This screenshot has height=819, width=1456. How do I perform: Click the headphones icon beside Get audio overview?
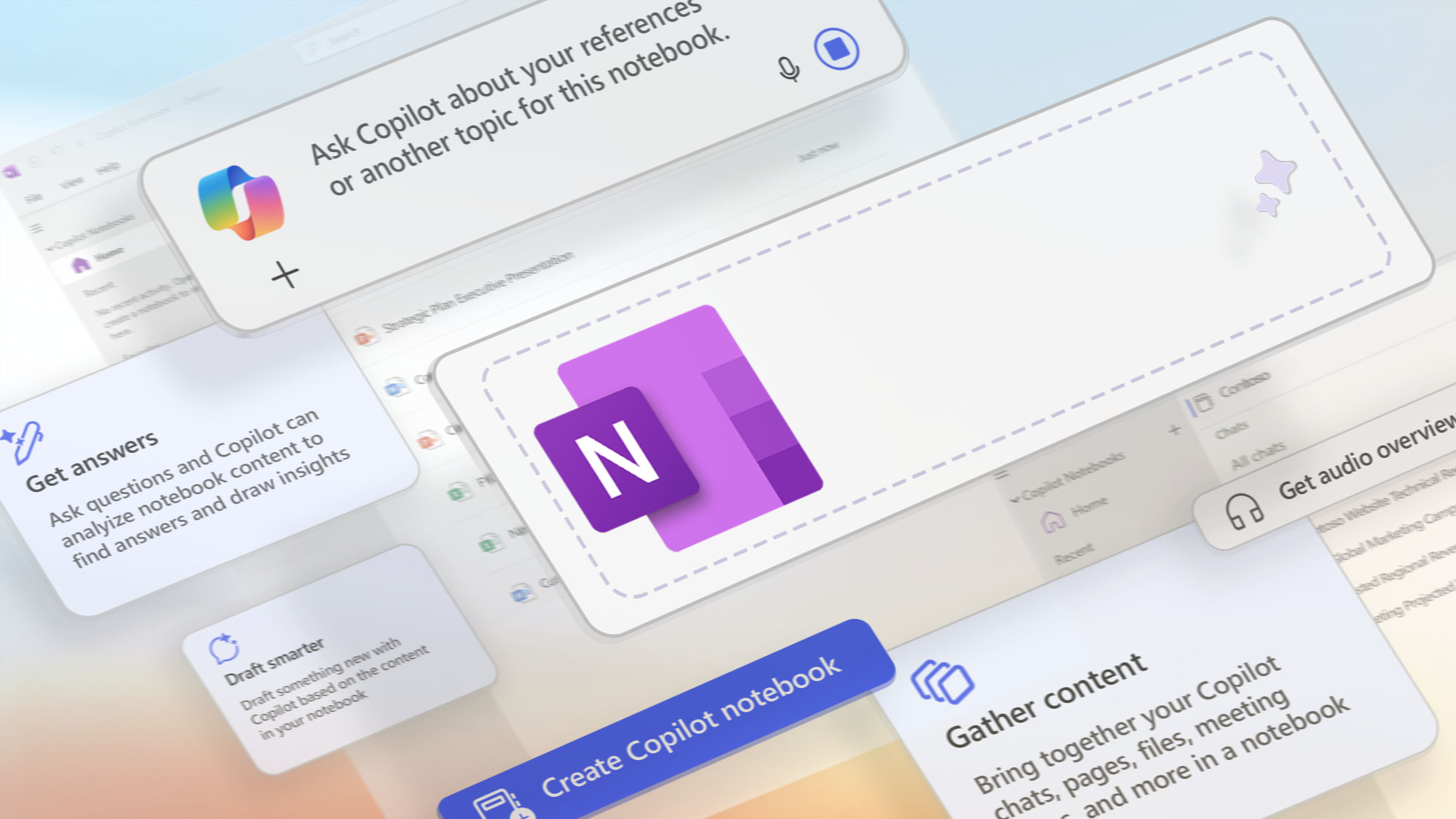[x=1243, y=511]
